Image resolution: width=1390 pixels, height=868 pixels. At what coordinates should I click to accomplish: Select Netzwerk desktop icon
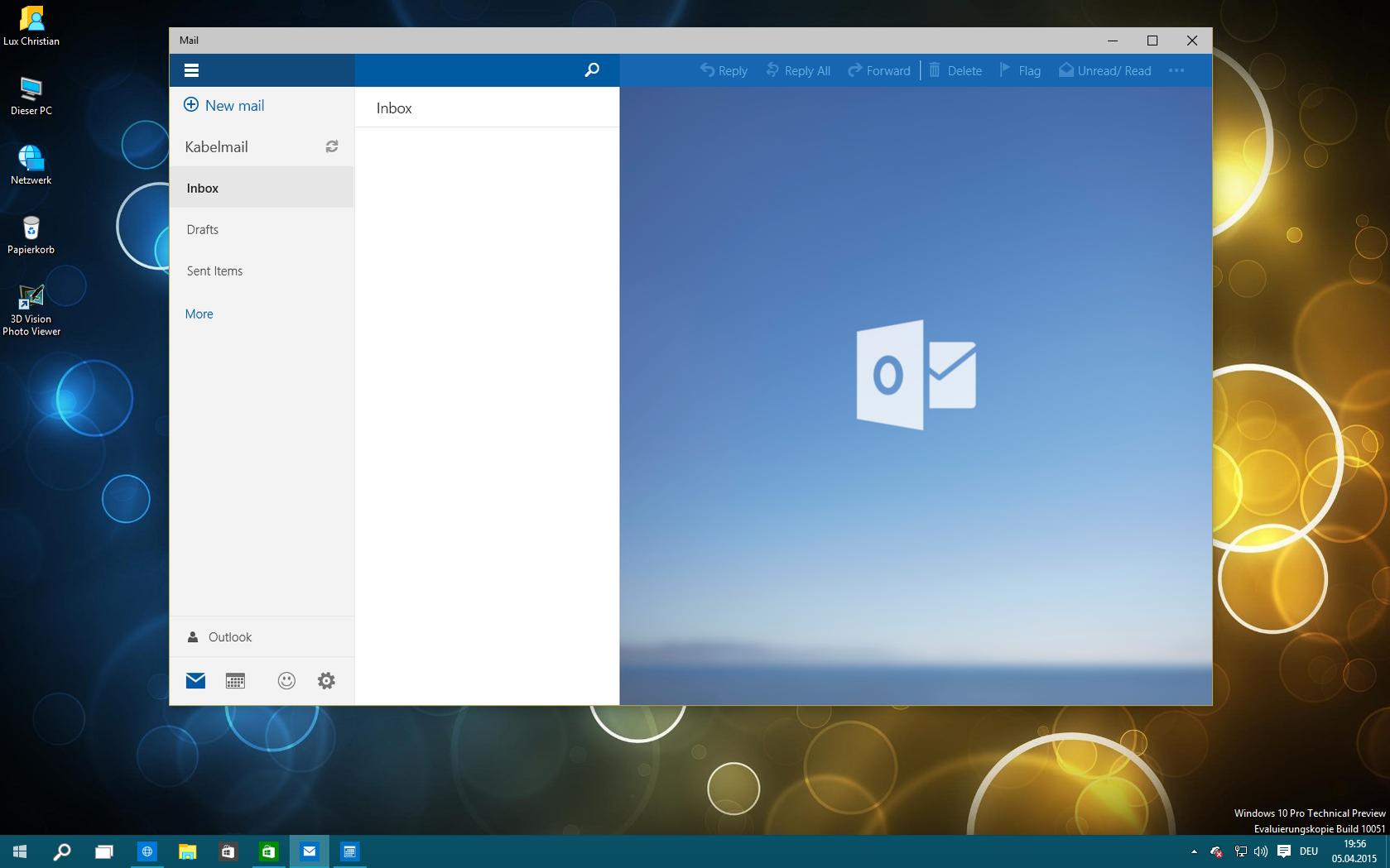coord(31,165)
